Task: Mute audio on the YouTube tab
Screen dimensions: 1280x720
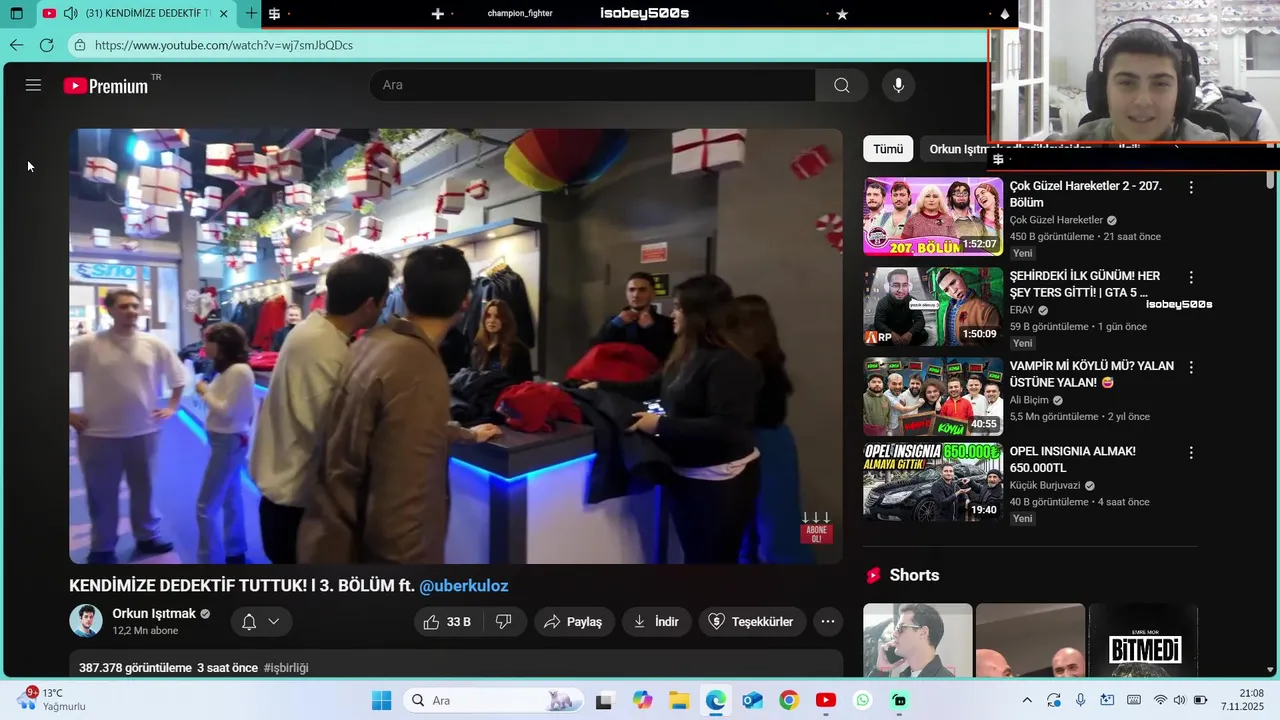Action: click(x=70, y=14)
